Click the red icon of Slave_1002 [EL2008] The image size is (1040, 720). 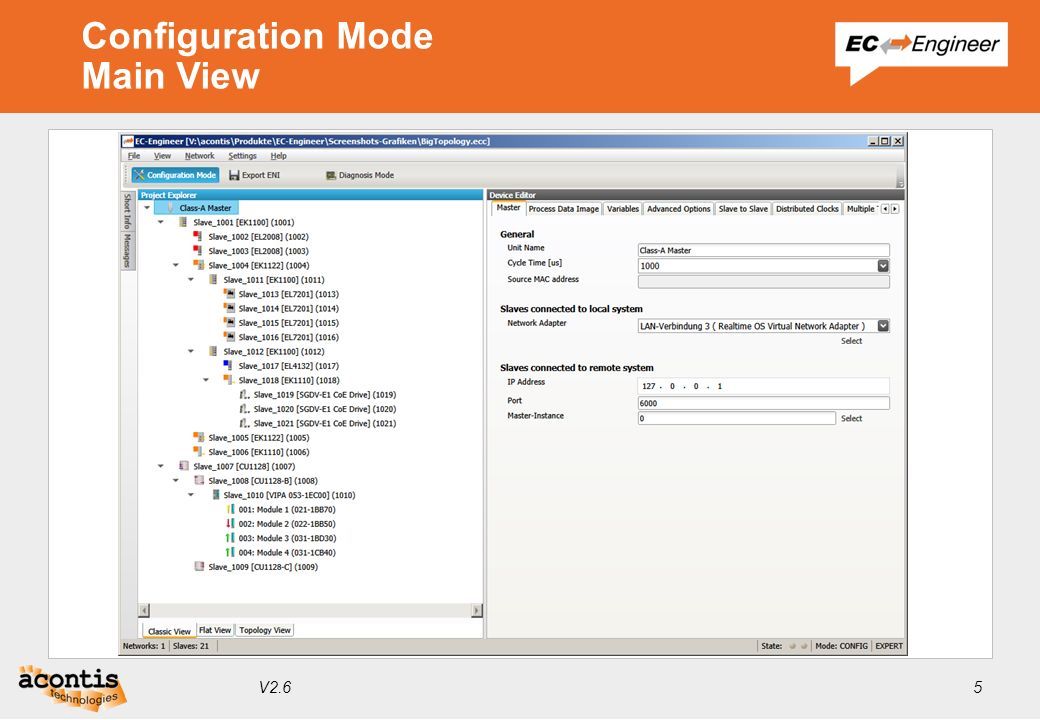tap(198, 237)
